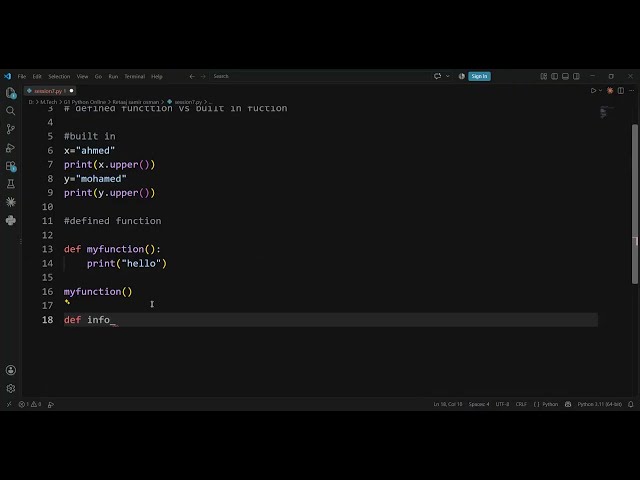The image size is (640, 480).
Task: Run the Python file with play icon
Action: 593,91
